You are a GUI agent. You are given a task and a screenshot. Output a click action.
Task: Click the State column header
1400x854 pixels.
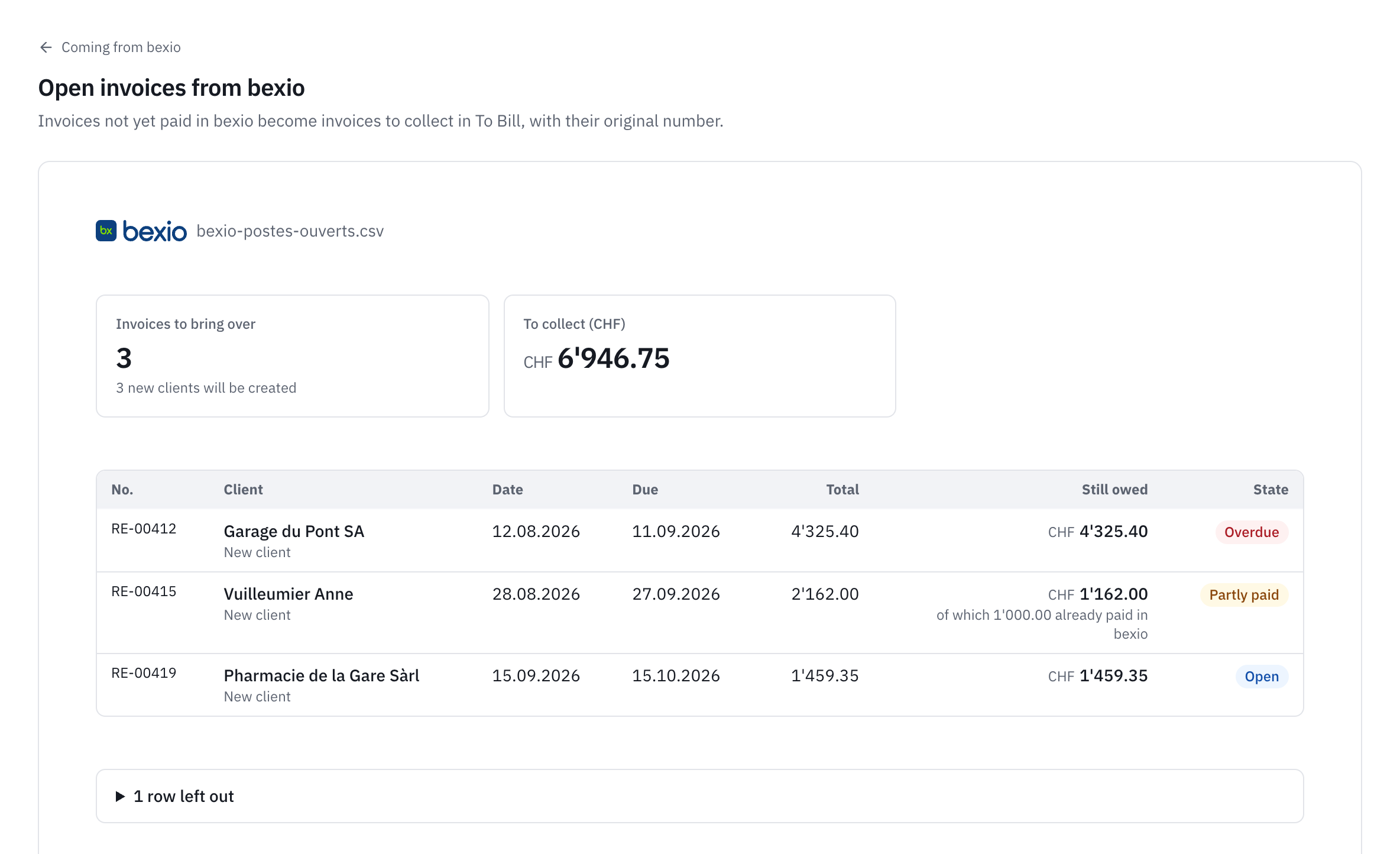coord(1271,490)
